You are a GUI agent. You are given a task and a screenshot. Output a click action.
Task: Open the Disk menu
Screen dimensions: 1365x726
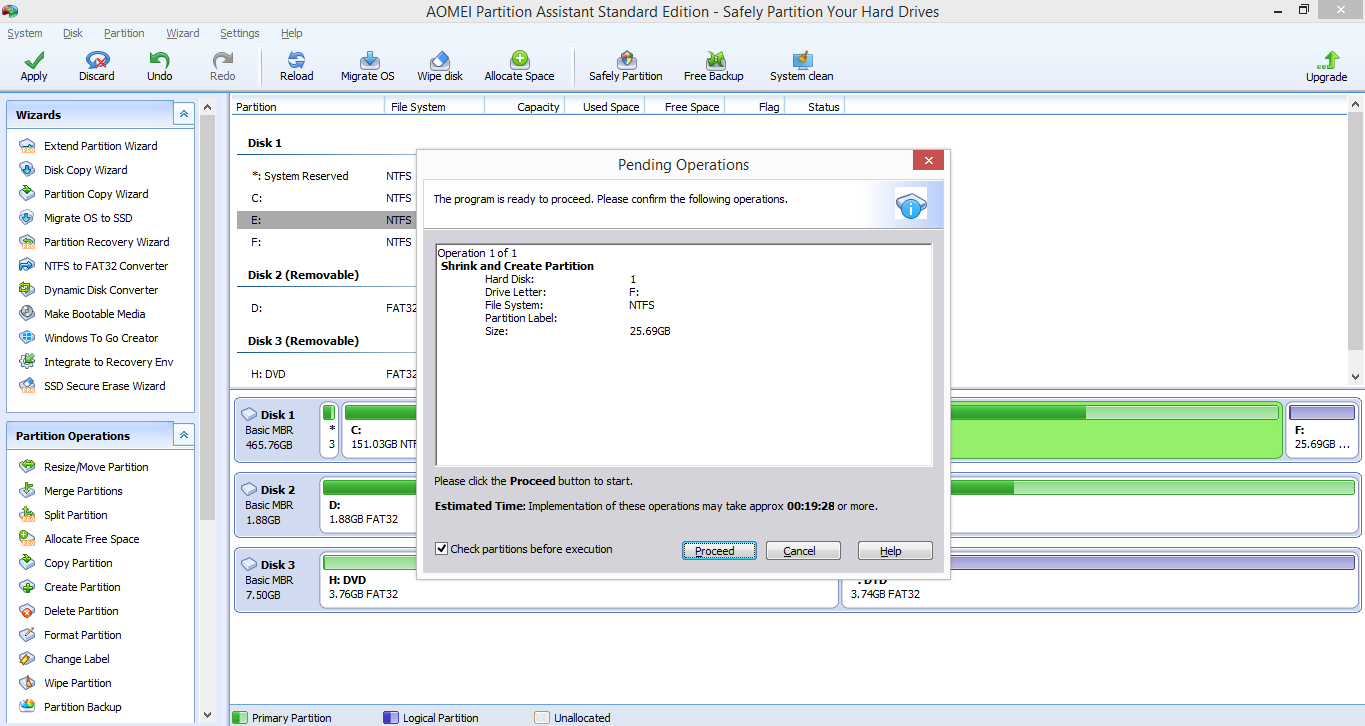[73, 33]
